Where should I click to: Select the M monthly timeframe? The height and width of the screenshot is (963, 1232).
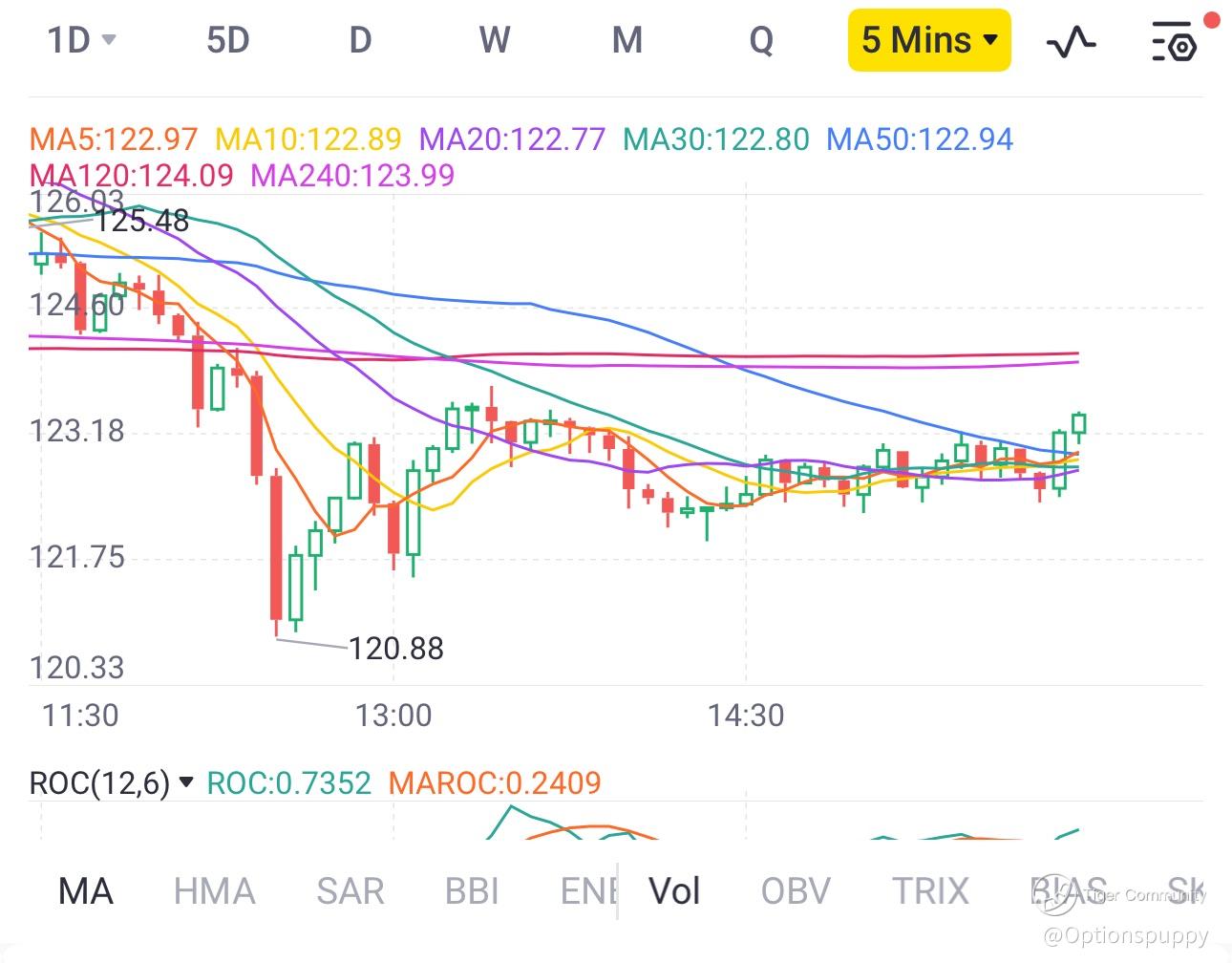(x=627, y=40)
